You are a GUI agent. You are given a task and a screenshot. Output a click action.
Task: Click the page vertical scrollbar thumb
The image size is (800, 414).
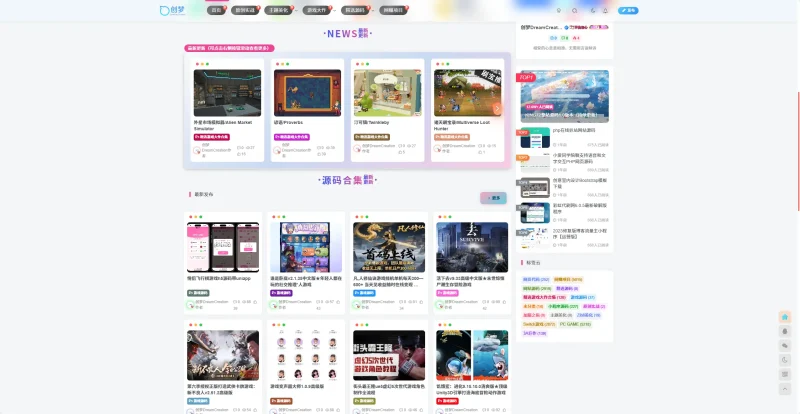(x=798, y=152)
